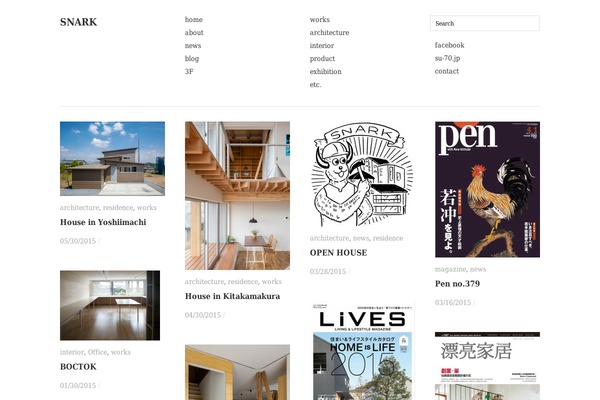Click the SNARK mascot illustration
This screenshot has height=400, width=600.
[362, 174]
